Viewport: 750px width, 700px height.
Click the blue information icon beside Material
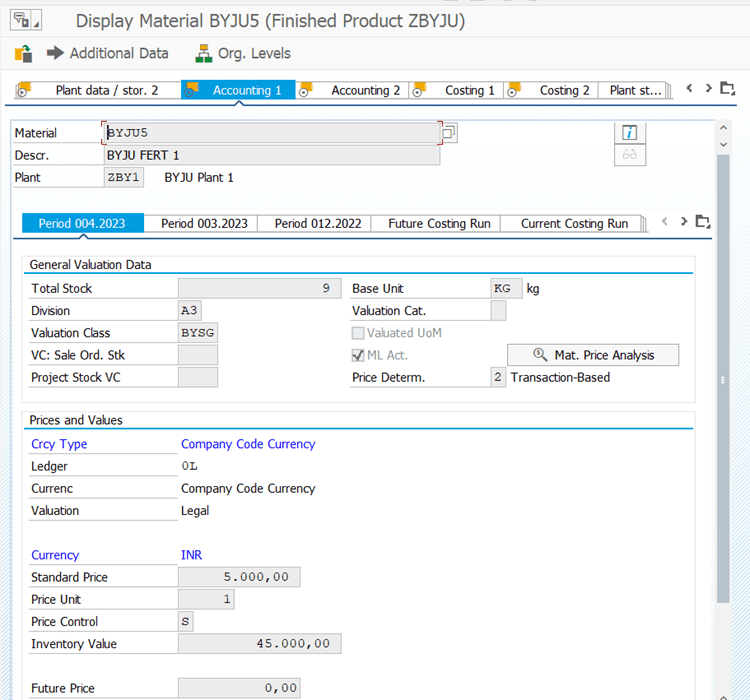click(630, 133)
